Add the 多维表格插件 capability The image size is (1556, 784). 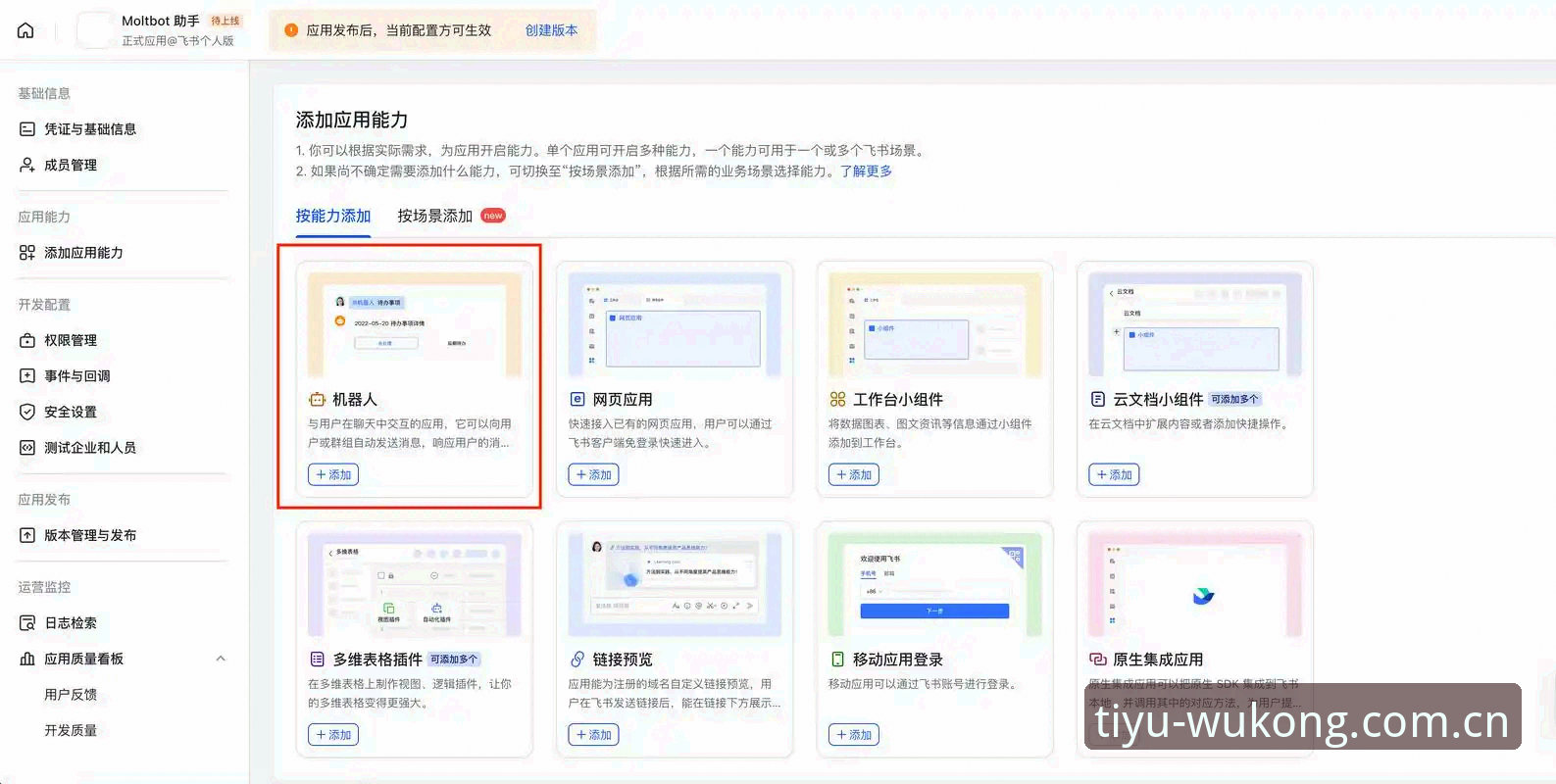(x=333, y=735)
